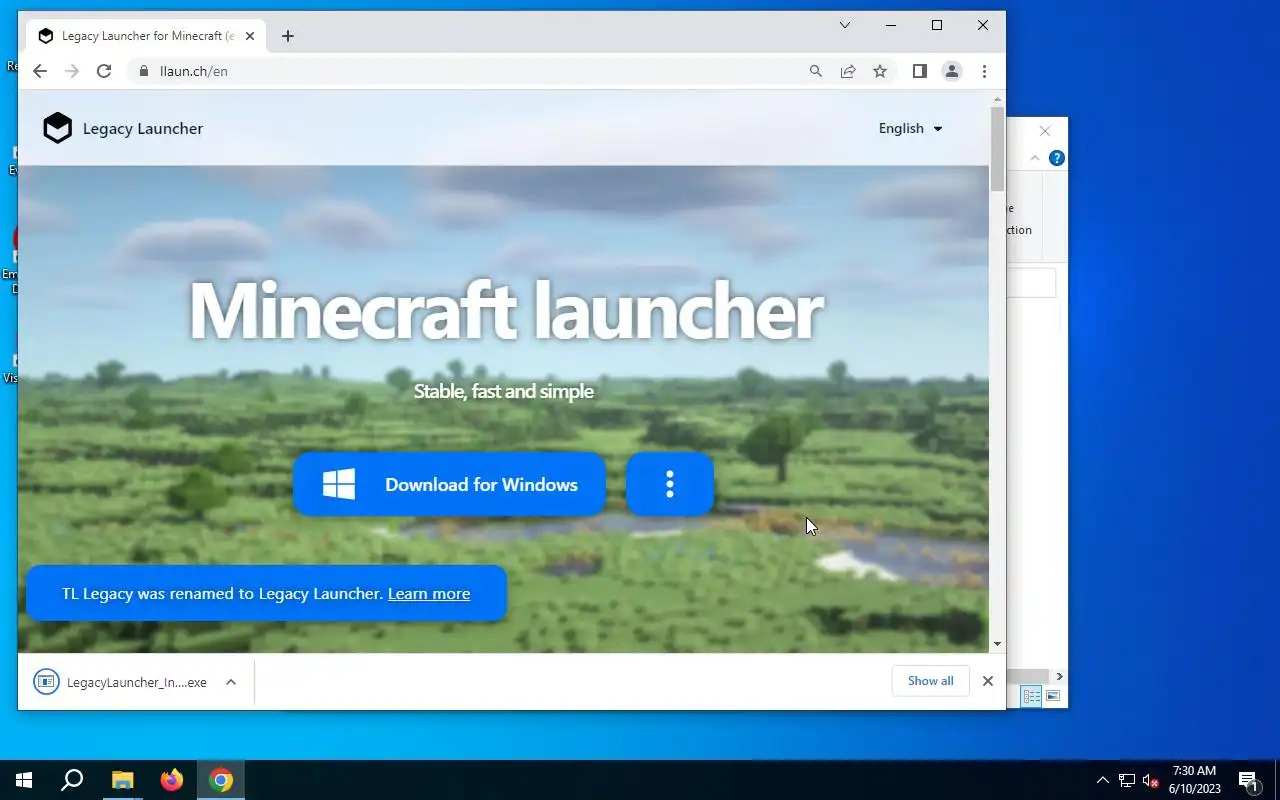1280x800 pixels.
Task: Open File Explorer from taskbar
Action: click(122, 780)
